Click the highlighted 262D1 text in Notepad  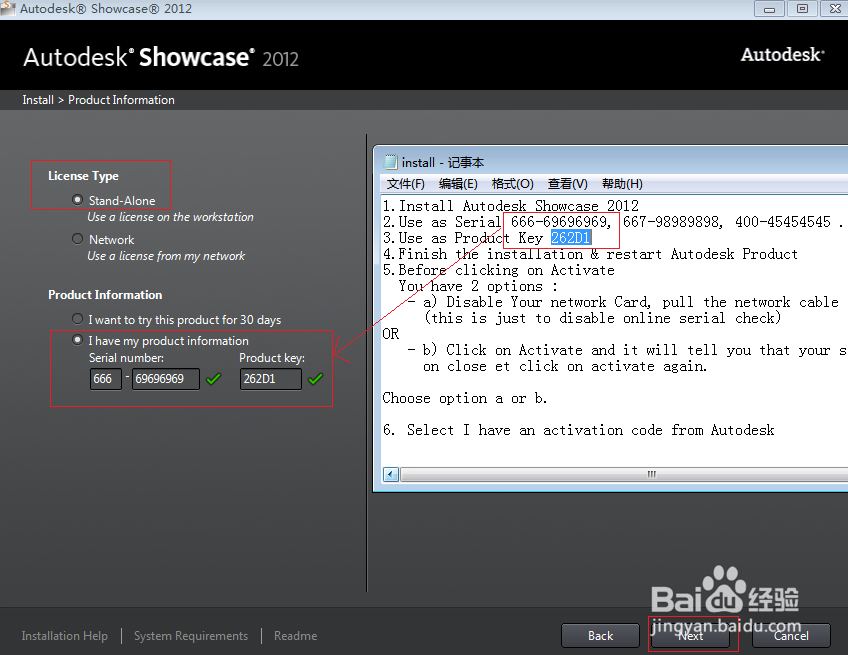tap(571, 238)
